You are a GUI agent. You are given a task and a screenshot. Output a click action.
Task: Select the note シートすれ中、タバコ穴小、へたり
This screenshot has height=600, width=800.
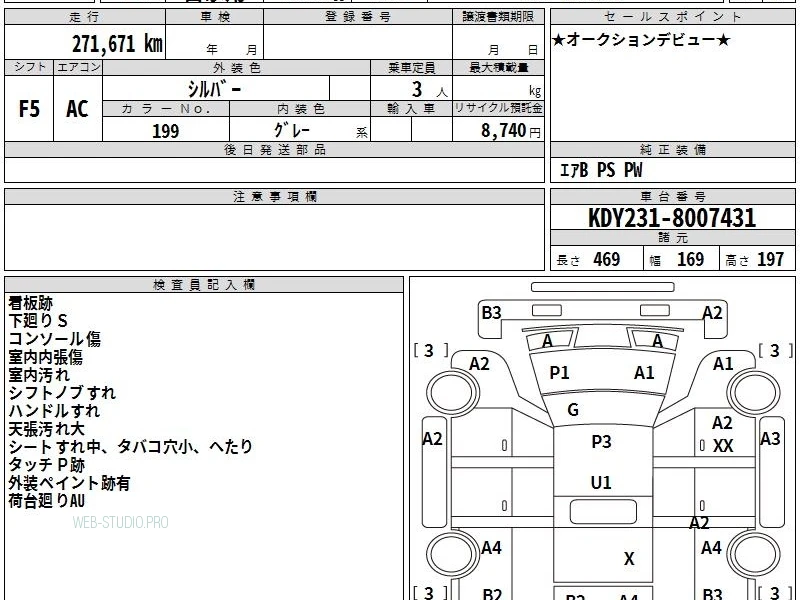pos(131,446)
